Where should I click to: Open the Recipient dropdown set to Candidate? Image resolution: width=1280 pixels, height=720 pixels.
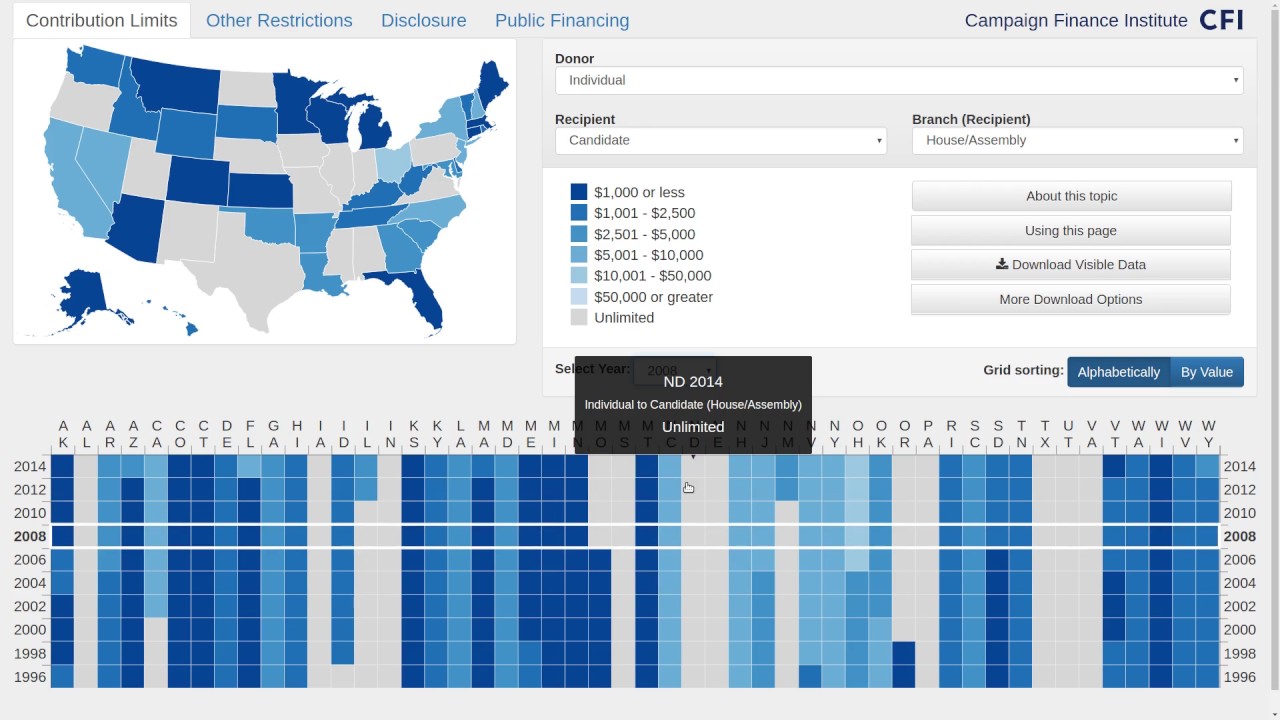point(721,140)
